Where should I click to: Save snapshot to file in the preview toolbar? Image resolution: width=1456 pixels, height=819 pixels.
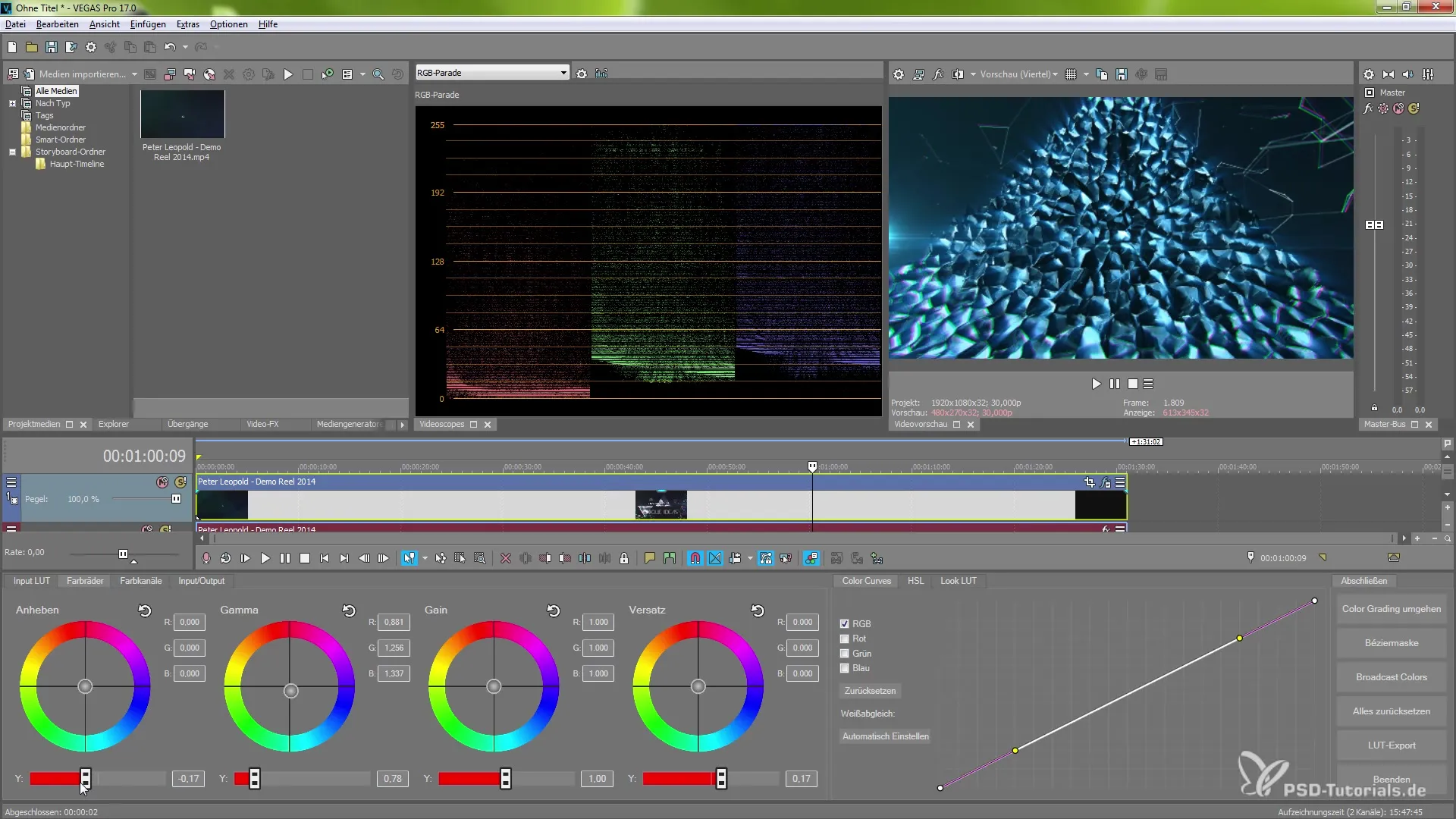[x=1122, y=74]
